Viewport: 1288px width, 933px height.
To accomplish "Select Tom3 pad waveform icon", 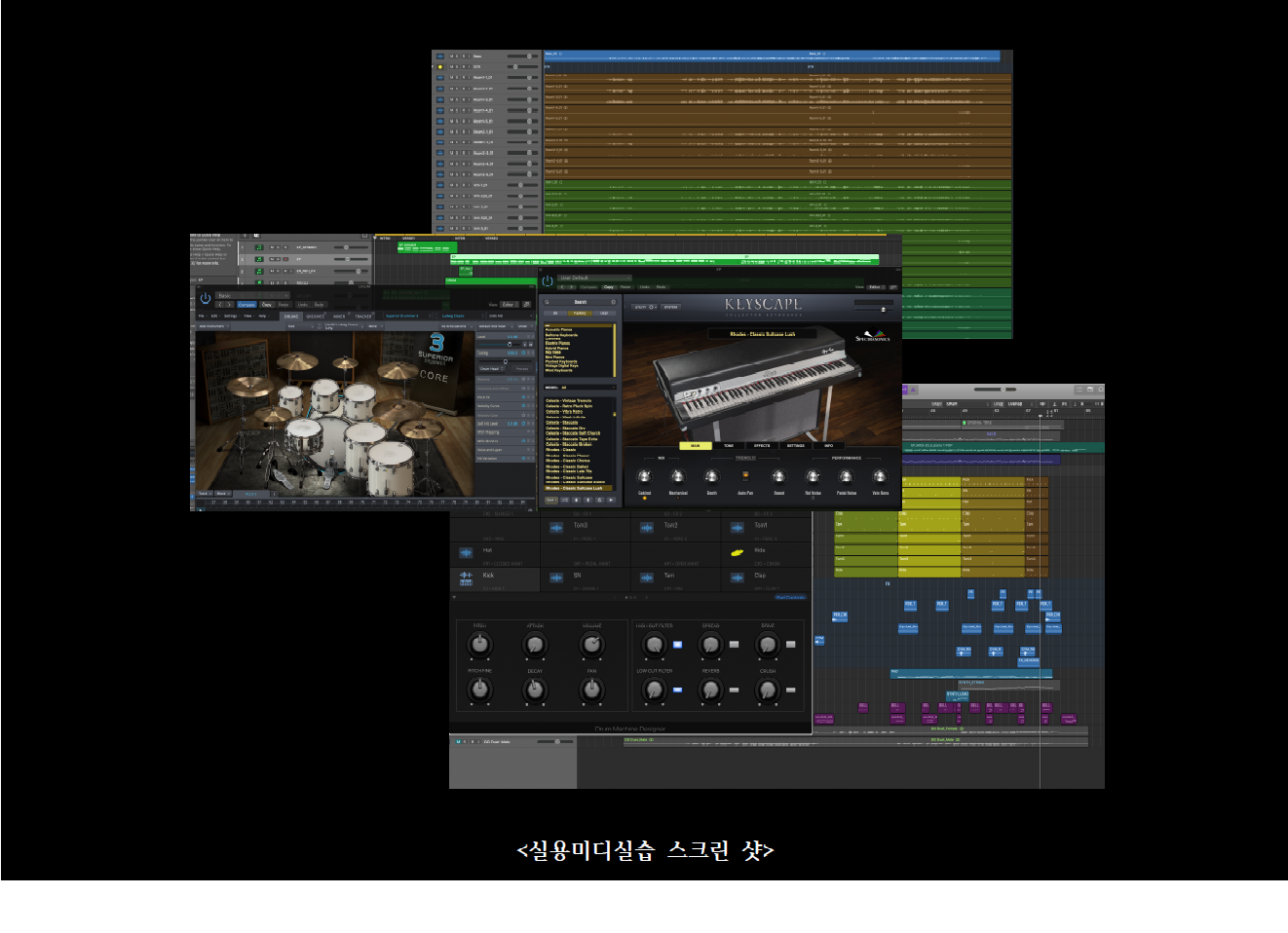I will (556, 528).
